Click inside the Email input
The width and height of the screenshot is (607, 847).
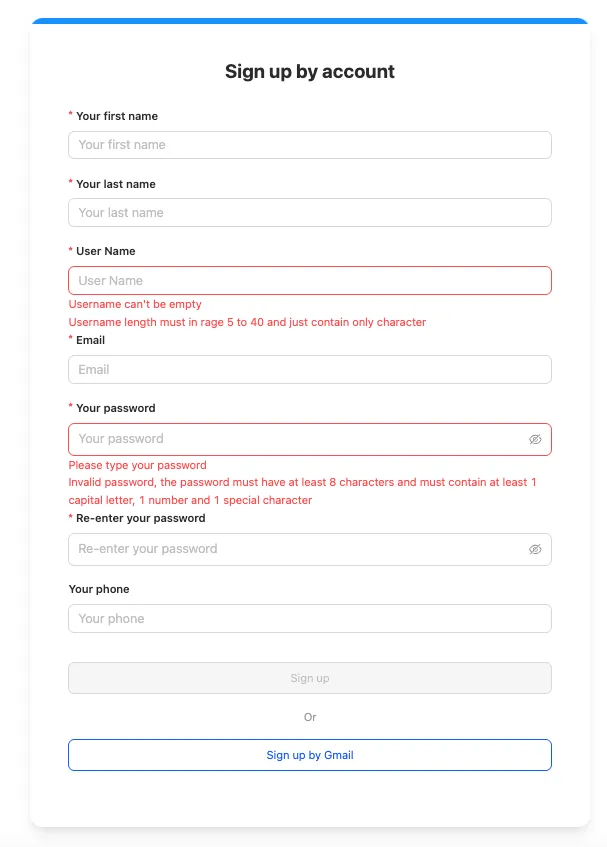[310, 369]
